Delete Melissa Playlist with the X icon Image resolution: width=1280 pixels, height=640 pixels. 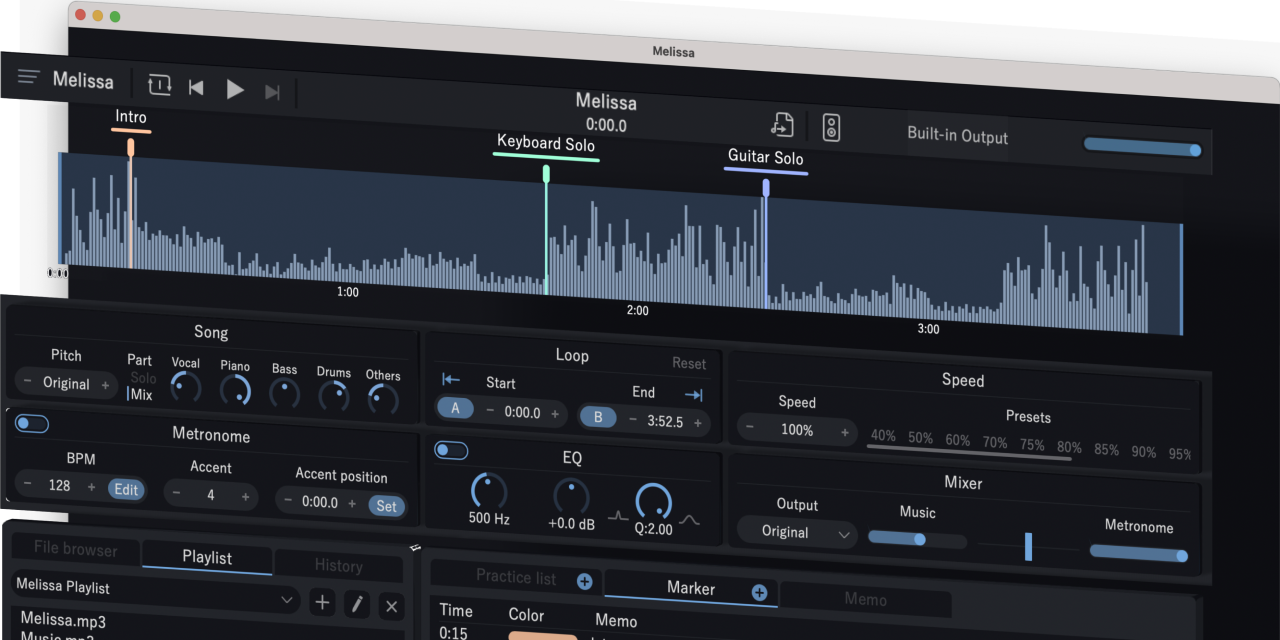click(x=391, y=607)
